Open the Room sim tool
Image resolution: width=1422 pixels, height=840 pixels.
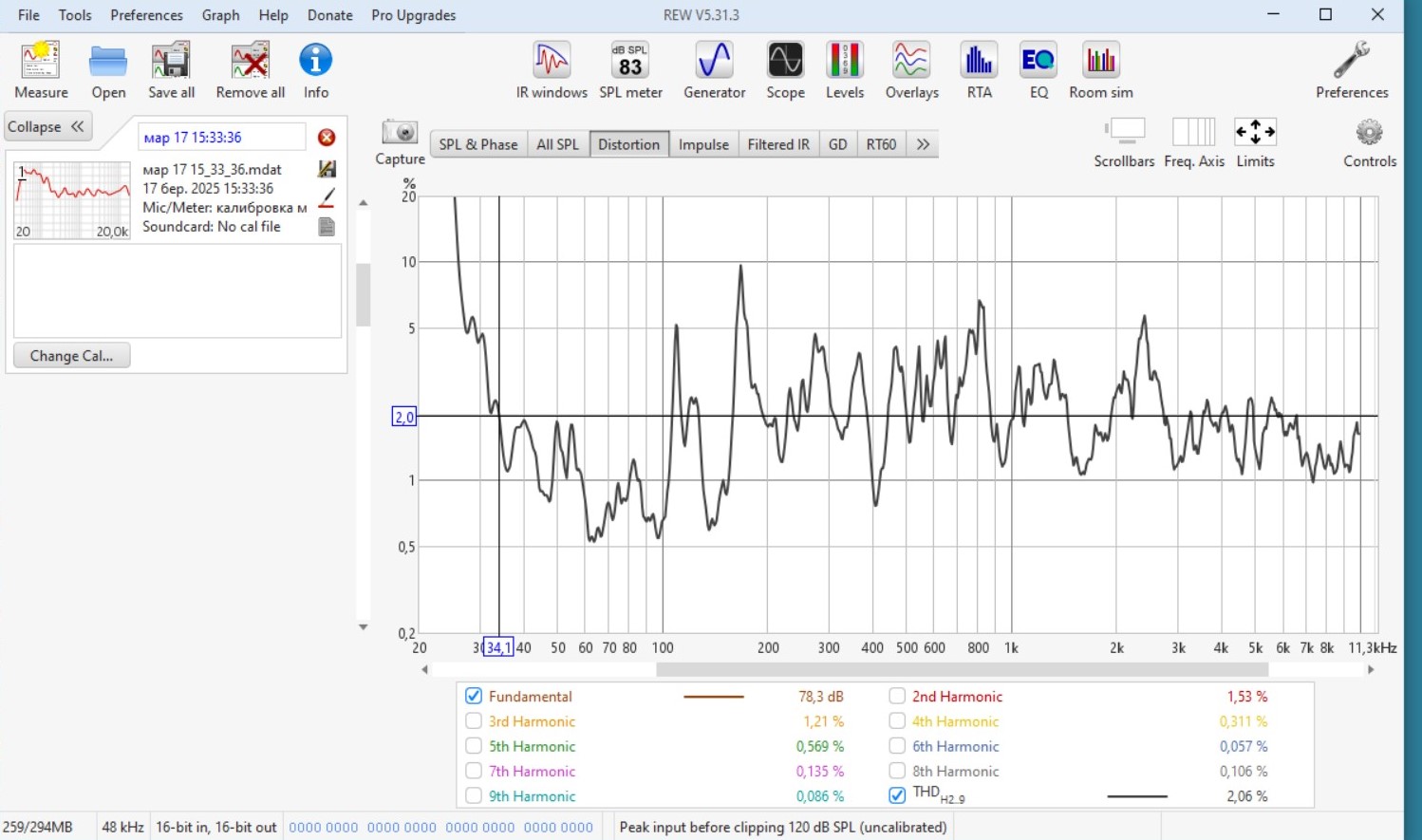1101,61
